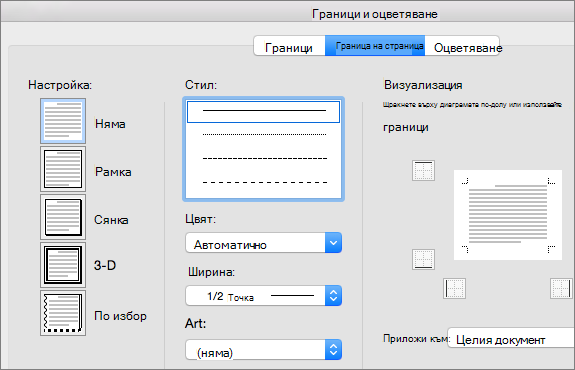Click the Рамка setting label

tap(113, 172)
